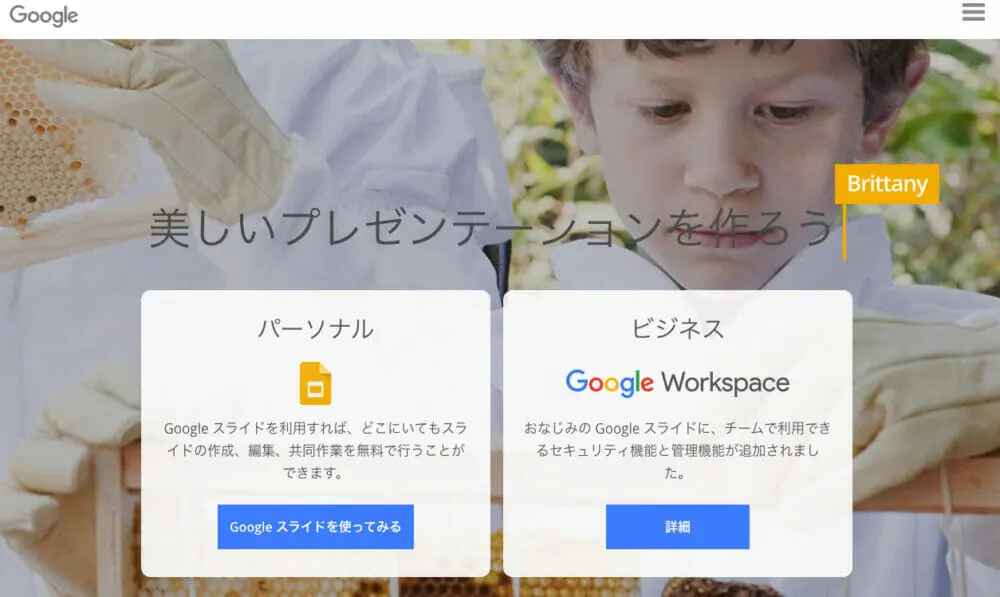Screen dimensions: 1000x597
Task: Click the personal card description text
Action: click(x=316, y=450)
